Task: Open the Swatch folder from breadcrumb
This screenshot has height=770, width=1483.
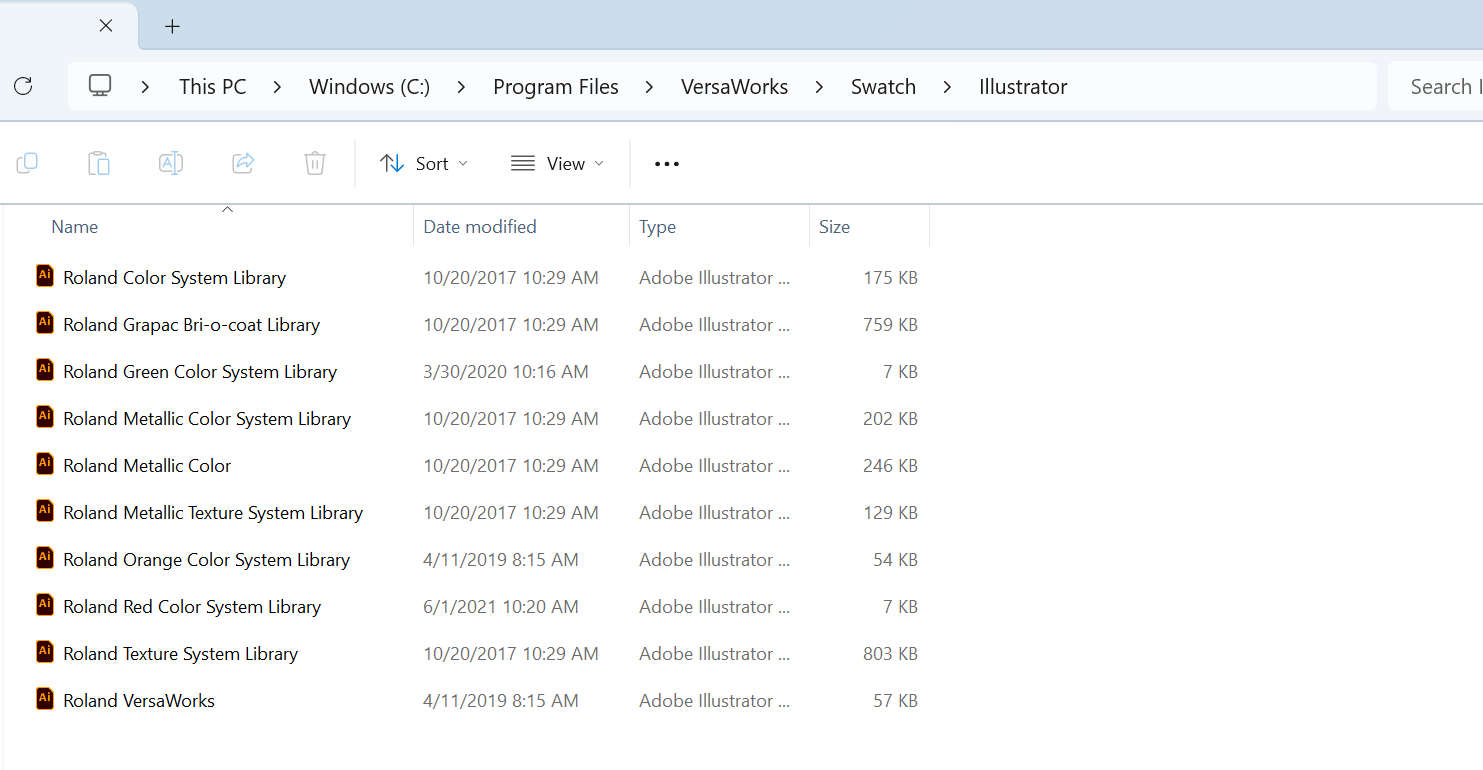Action: coord(883,86)
